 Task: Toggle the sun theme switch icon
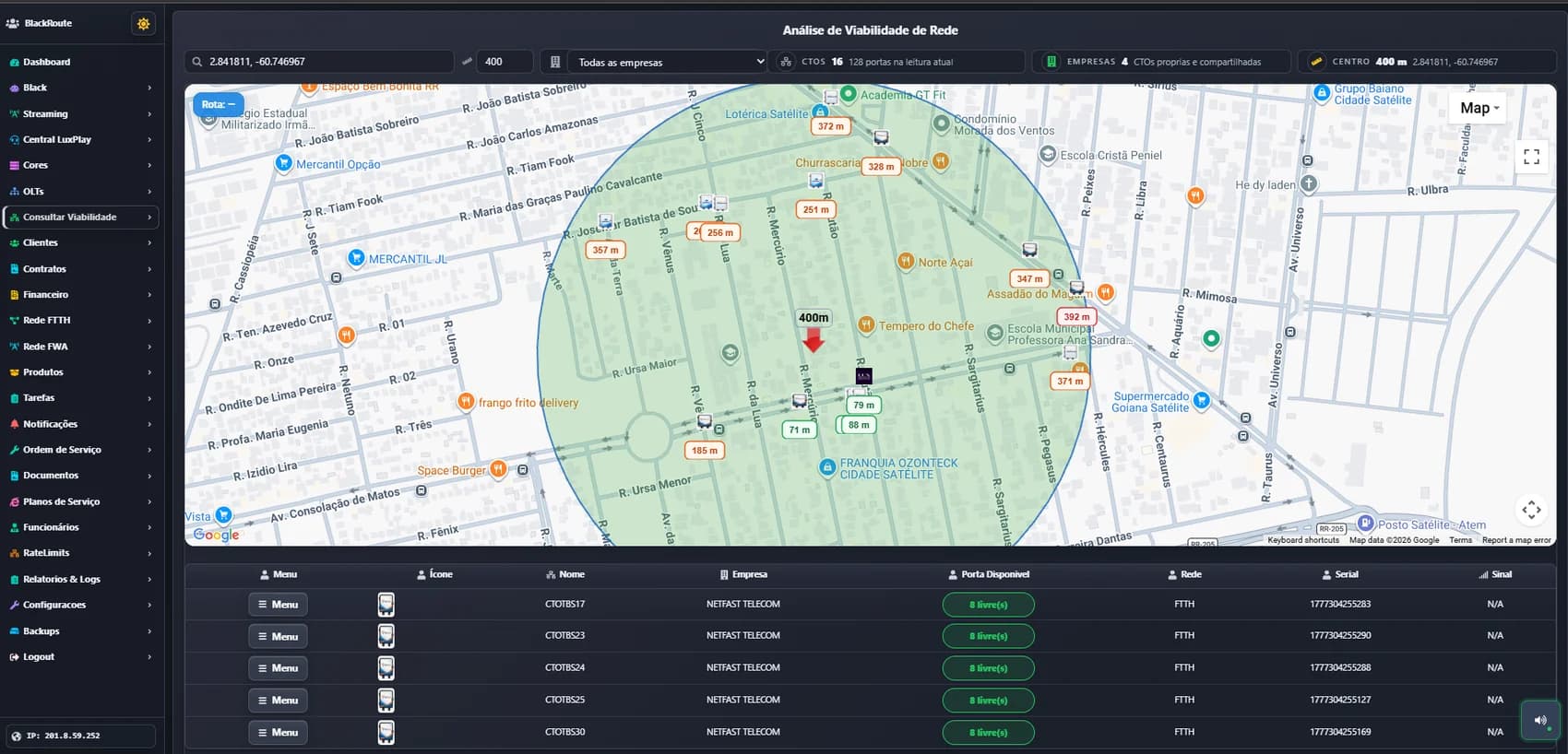point(143,24)
